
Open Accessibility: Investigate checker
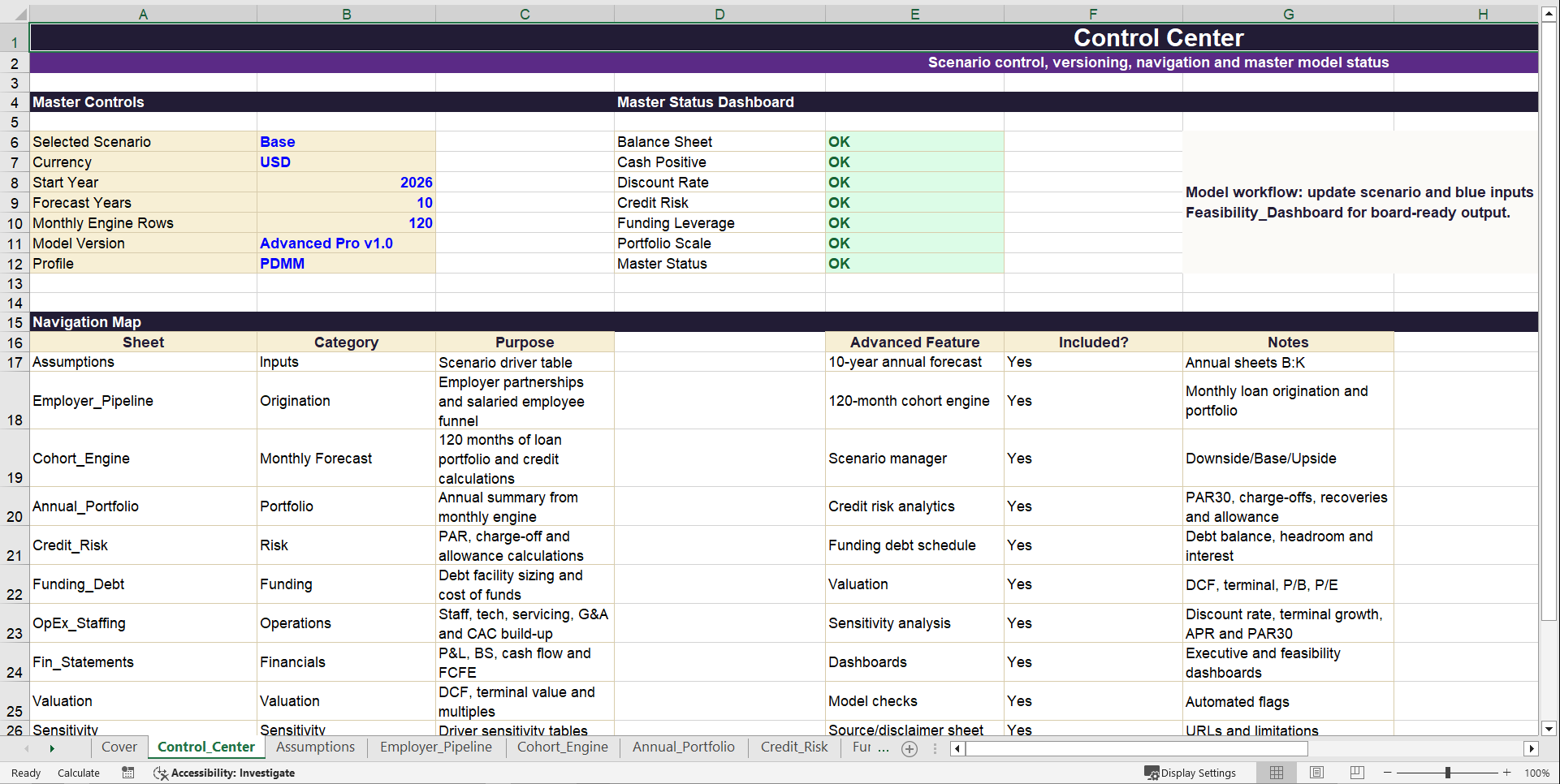(224, 773)
